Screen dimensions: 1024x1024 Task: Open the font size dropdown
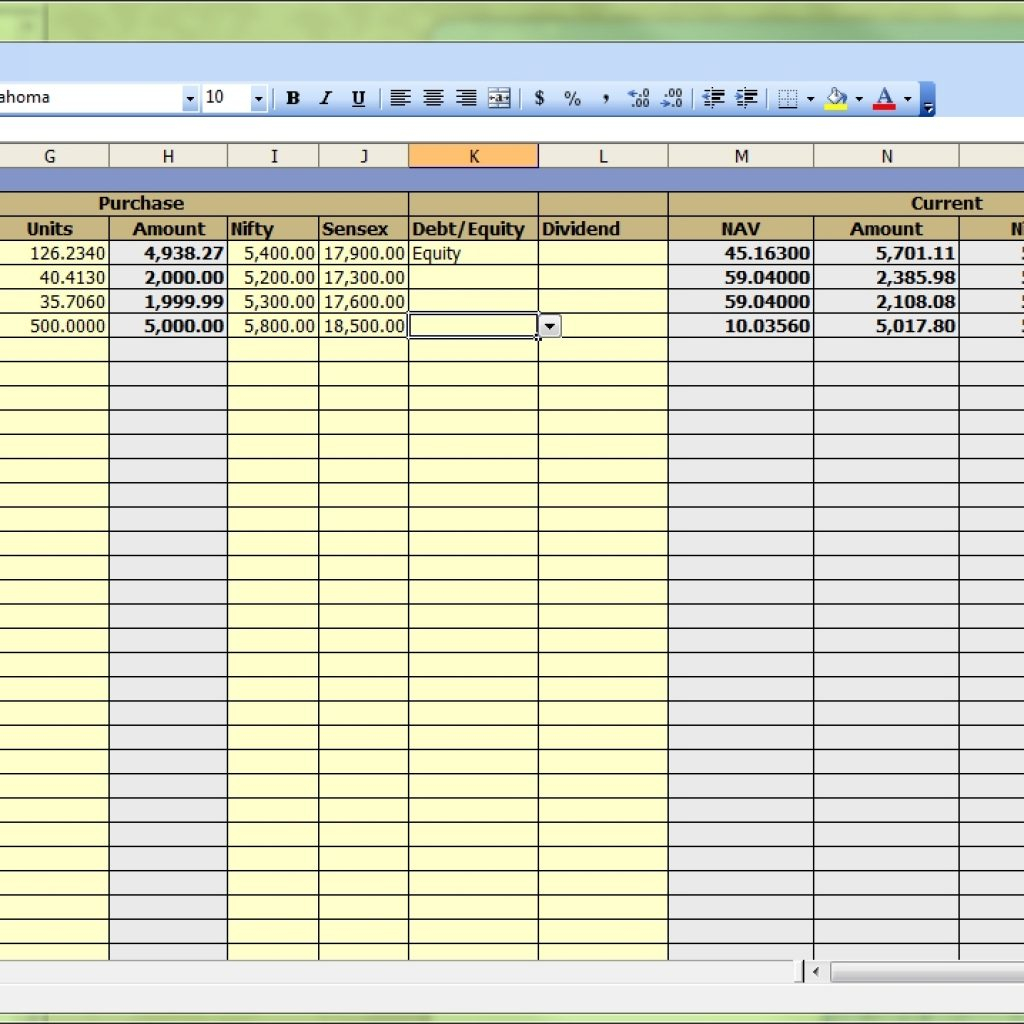click(x=258, y=98)
